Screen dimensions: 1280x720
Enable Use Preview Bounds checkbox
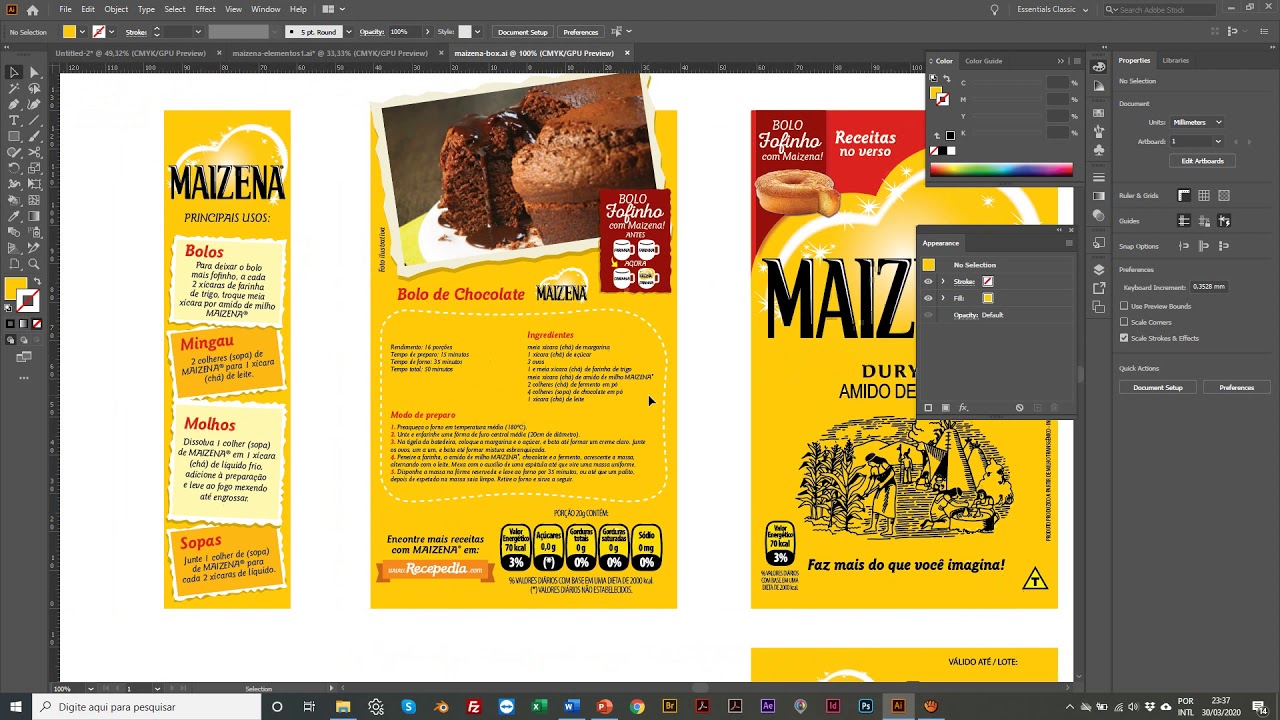pyautogui.click(x=1124, y=306)
